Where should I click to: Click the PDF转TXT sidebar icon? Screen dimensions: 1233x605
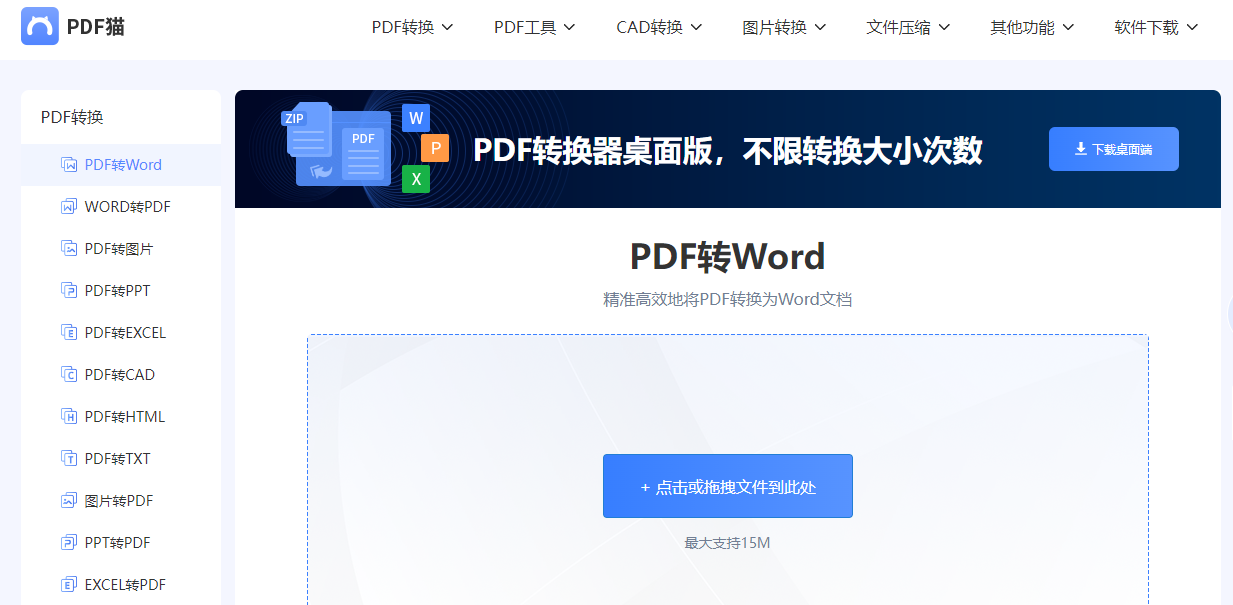coord(69,459)
